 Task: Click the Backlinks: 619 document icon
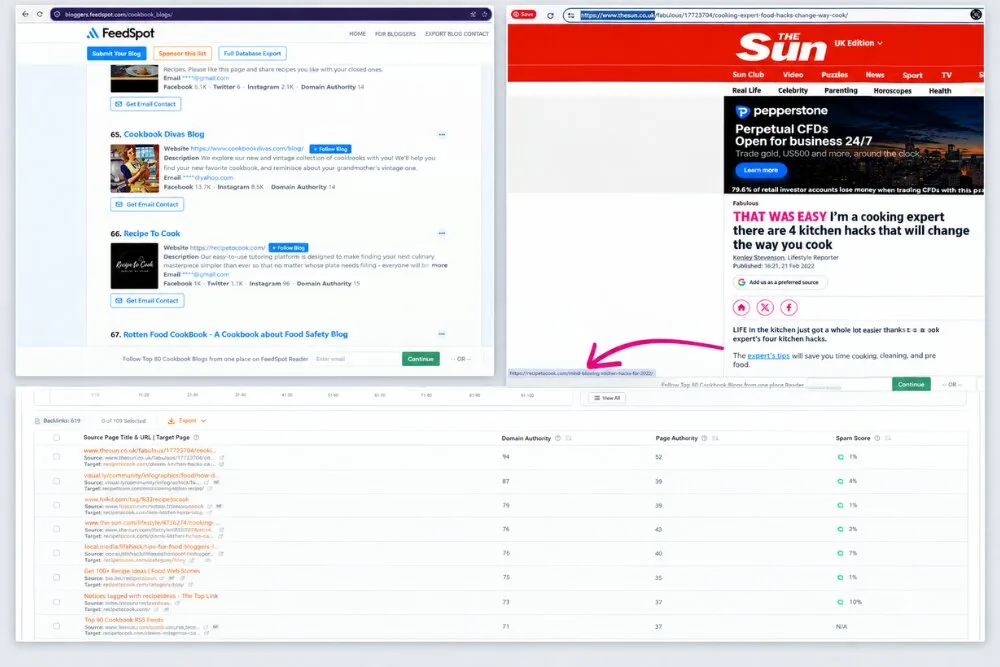[x=37, y=421]
